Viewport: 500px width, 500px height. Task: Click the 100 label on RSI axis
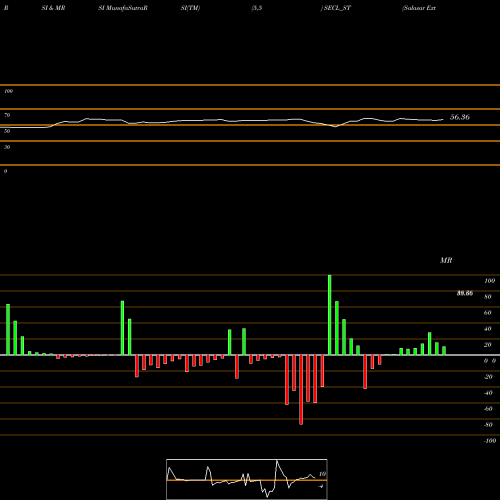pos(8,91)
